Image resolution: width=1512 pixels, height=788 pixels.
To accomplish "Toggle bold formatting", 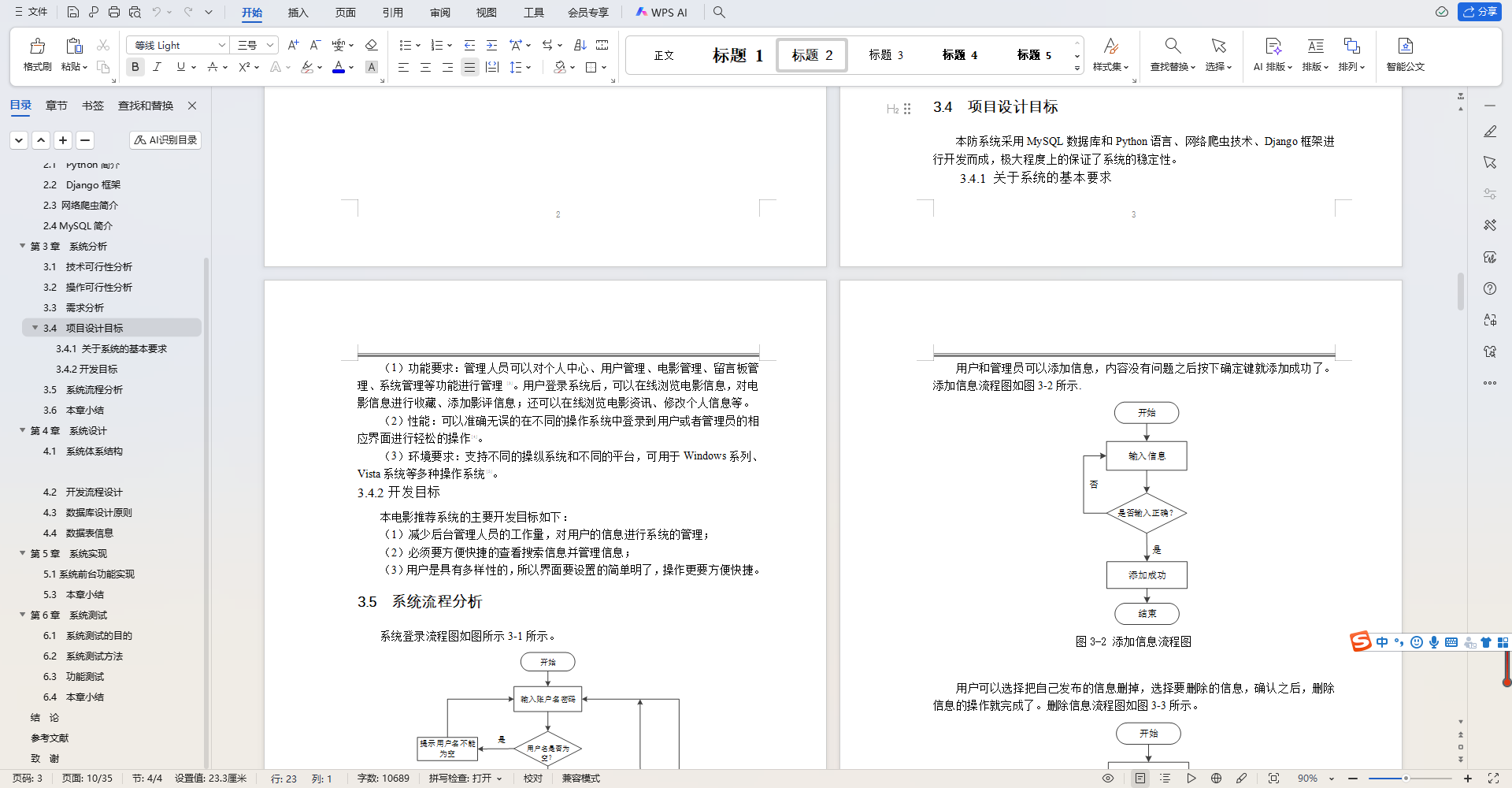I will tap(135, 67).
